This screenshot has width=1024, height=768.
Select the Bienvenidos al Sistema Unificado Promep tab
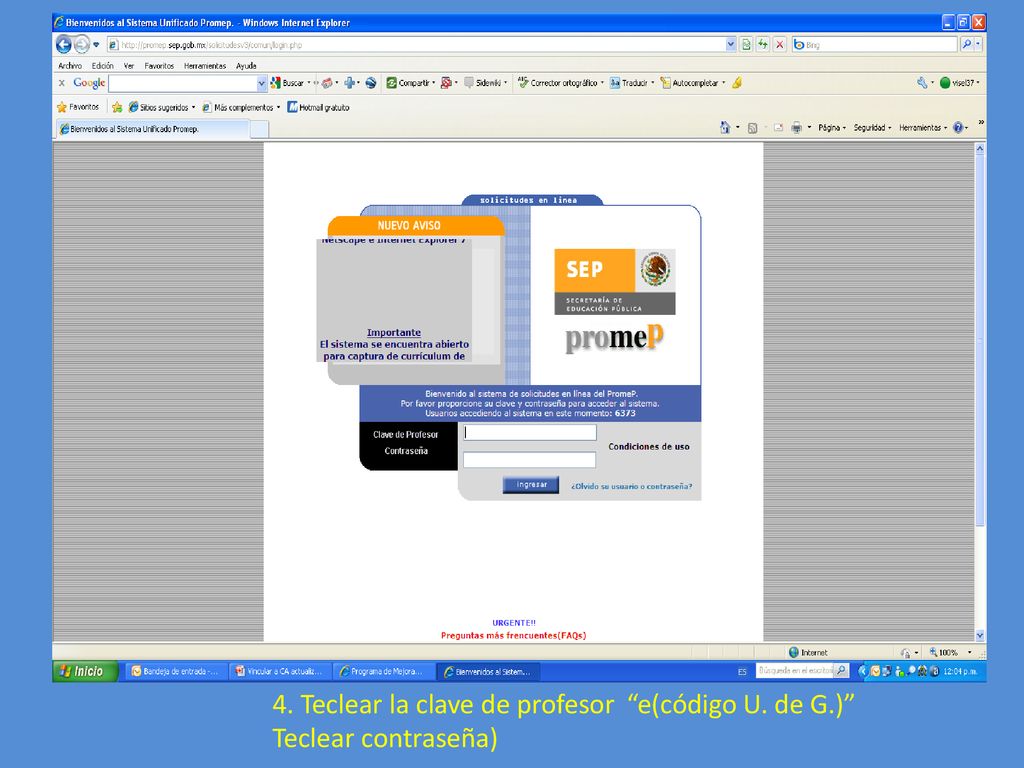click(152, 129)
